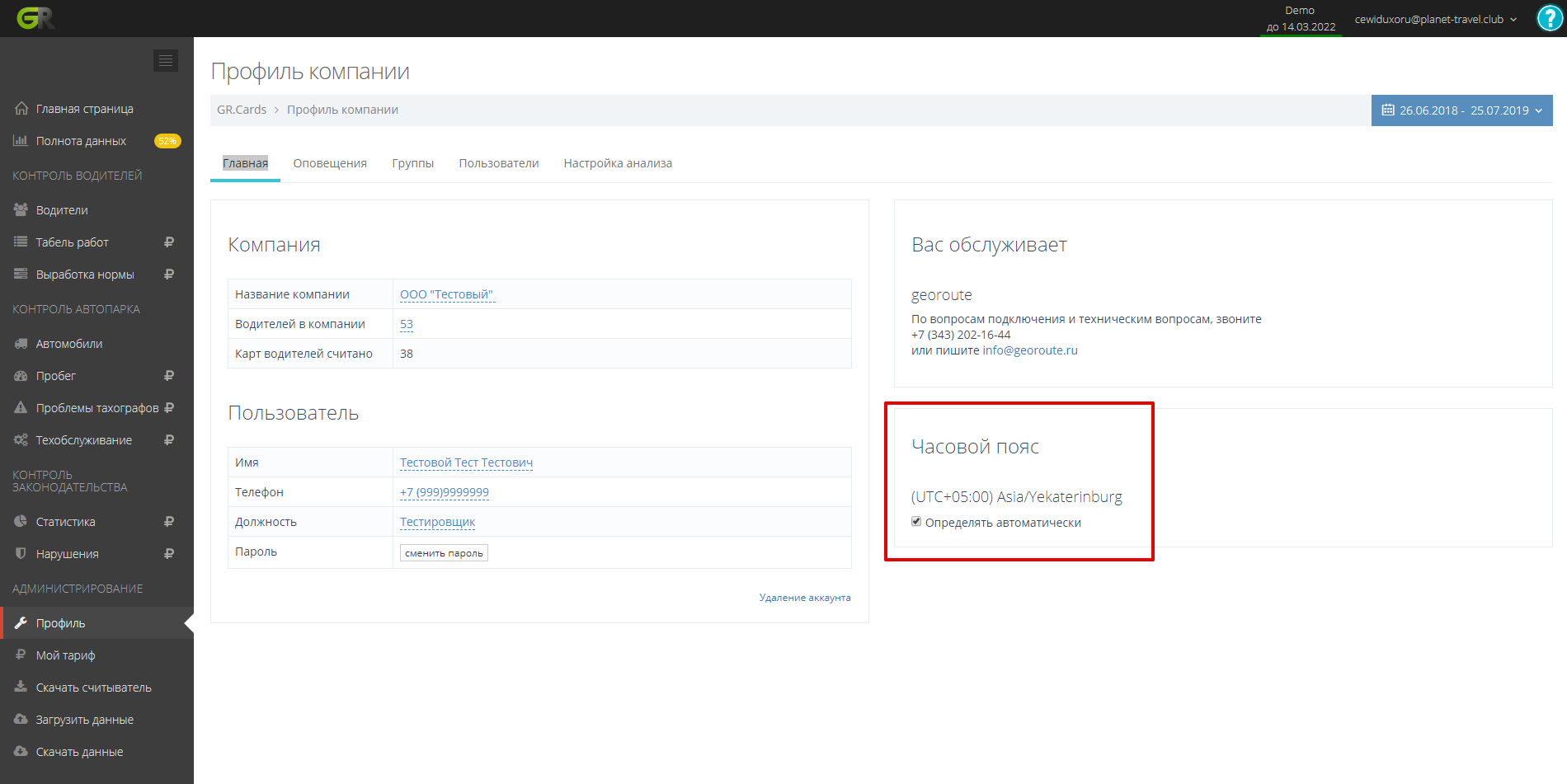Click the calendar icon in the date range
The height and width of the screenshot is (784, 1567).
pyautogui.click(x=1388, y=110)
